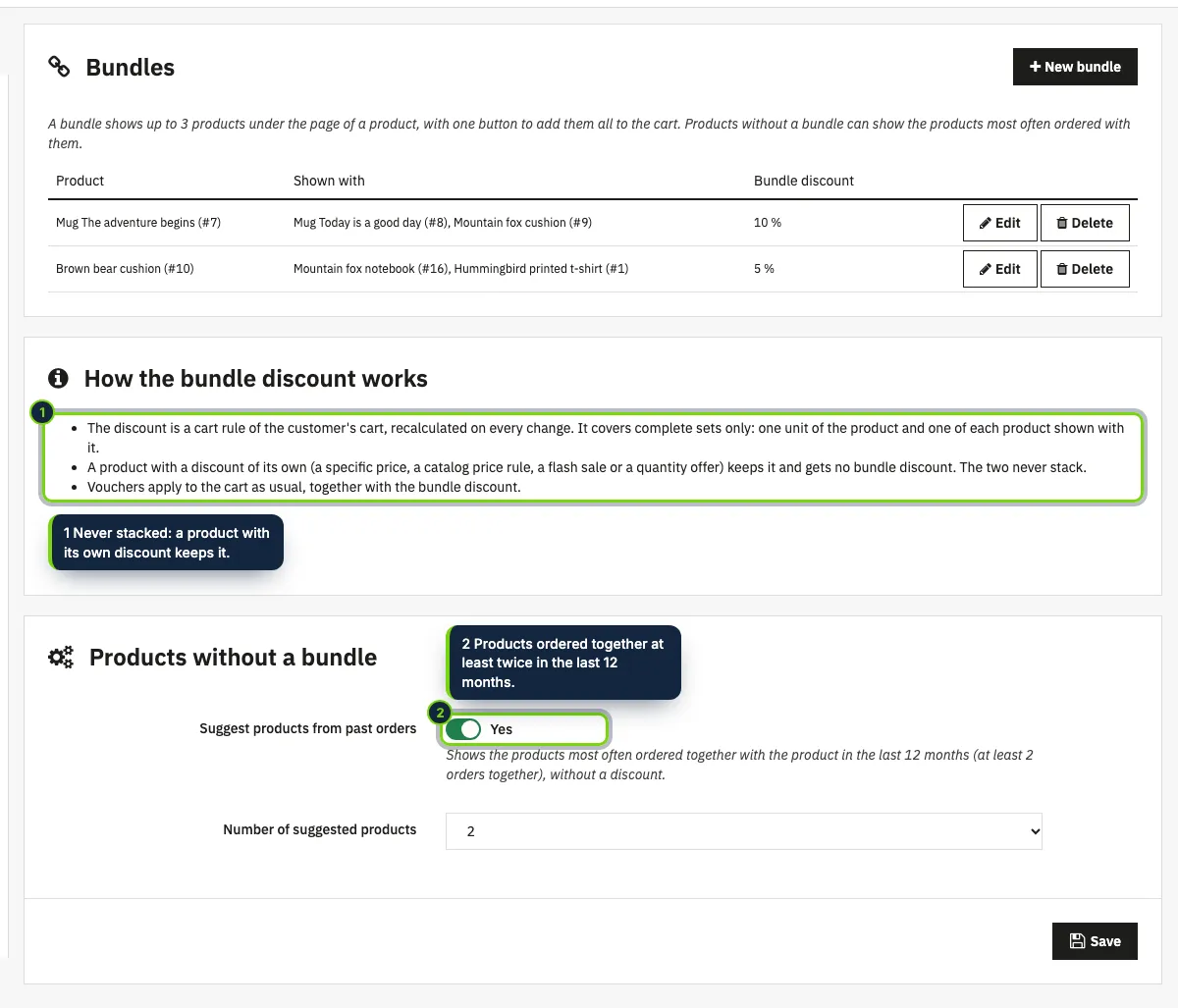1178x1008 pixels.
Task: Toggle Suggest products from past orders switch
Action: pos(462,729)
